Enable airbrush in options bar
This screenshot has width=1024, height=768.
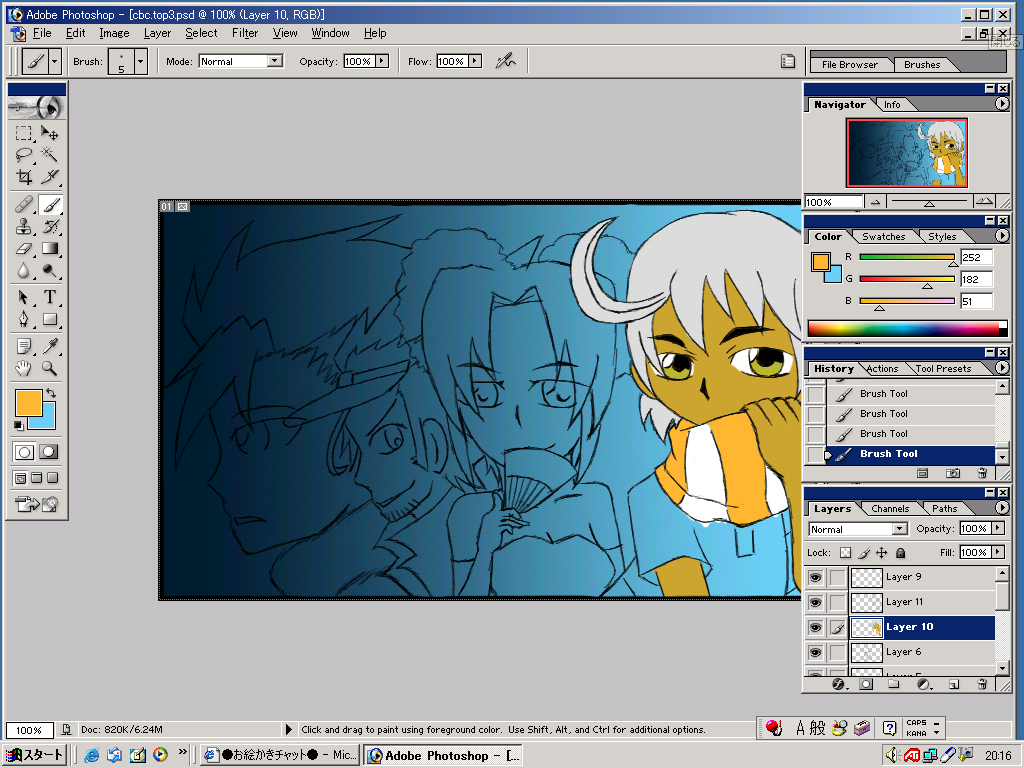point(505,61)
